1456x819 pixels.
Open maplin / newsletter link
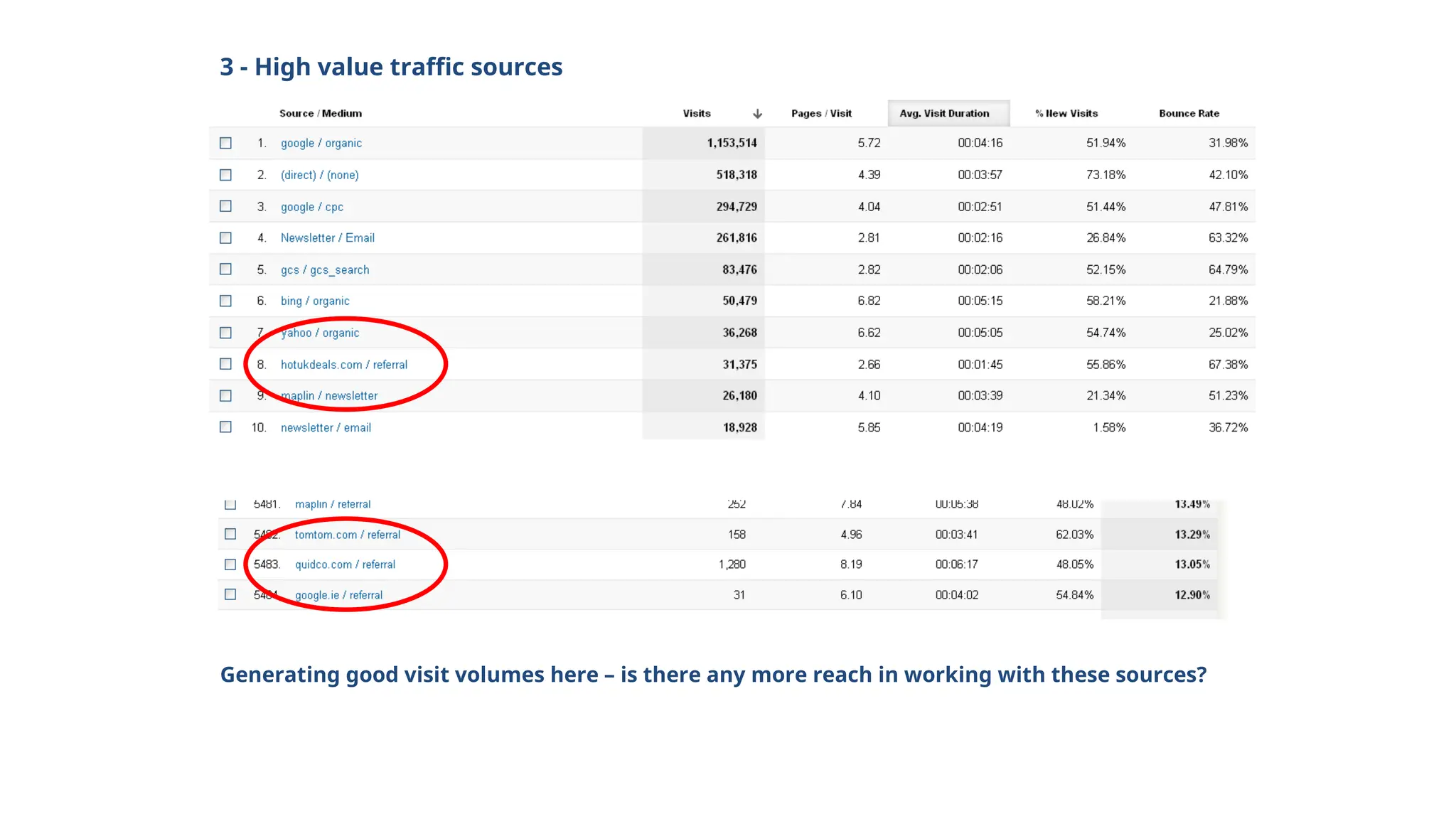[x=329, y=396]
